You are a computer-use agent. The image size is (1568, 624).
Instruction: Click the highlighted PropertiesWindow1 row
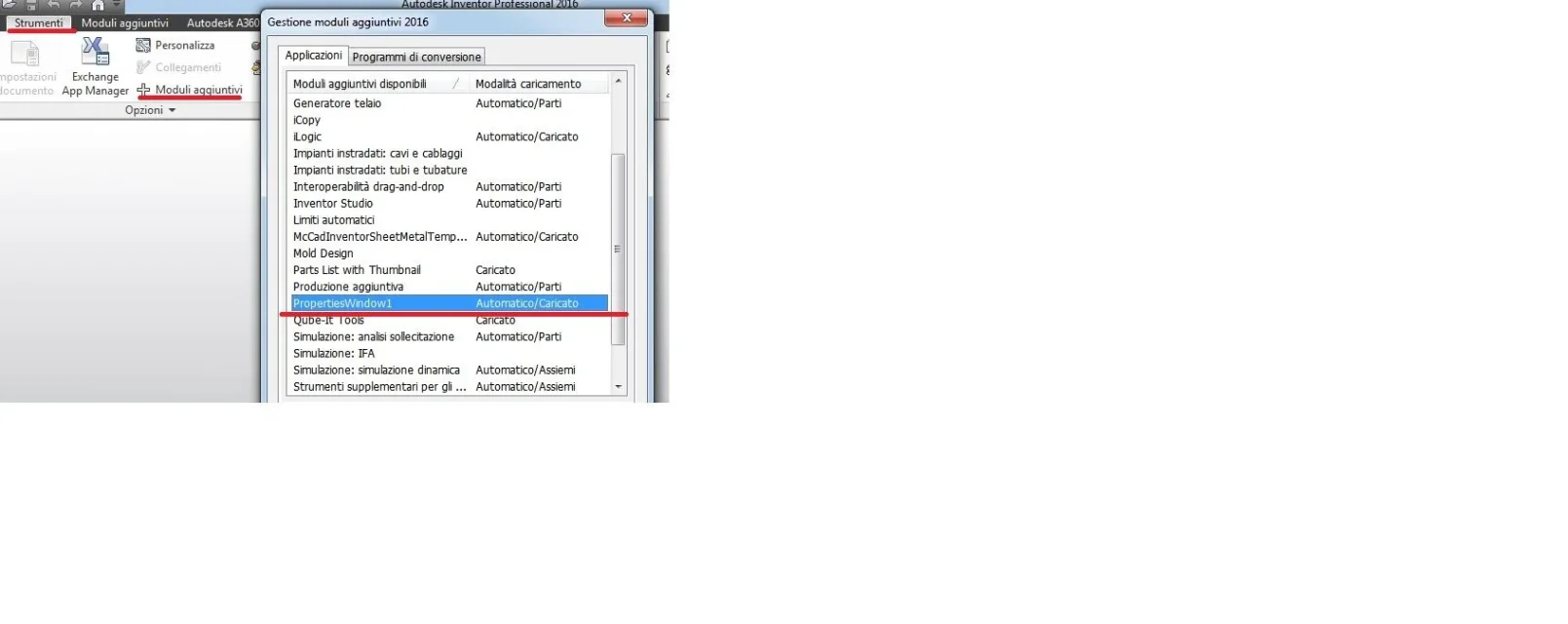(449, 303)
